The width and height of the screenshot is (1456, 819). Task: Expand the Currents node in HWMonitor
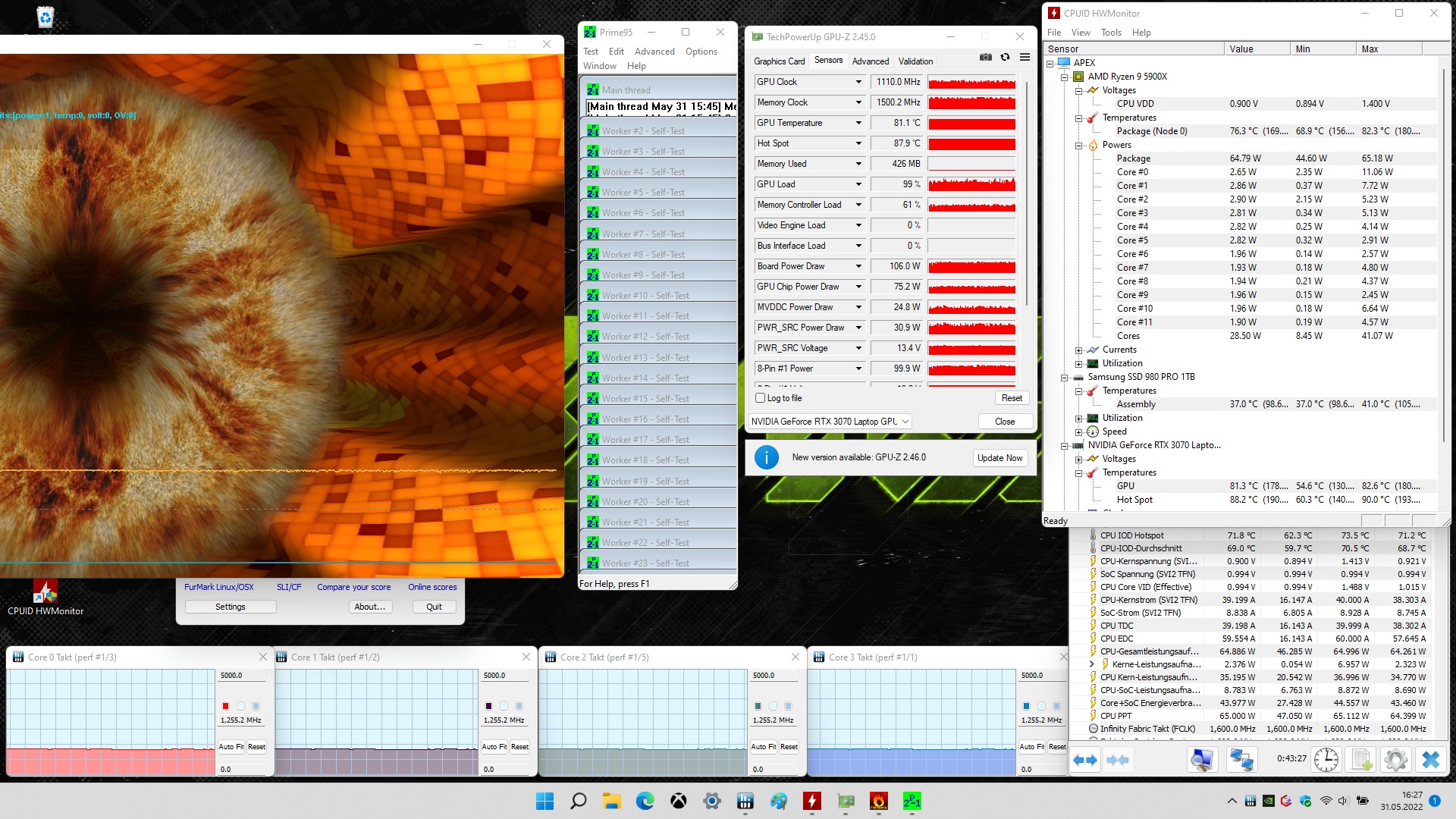[x=1078, y=350]
